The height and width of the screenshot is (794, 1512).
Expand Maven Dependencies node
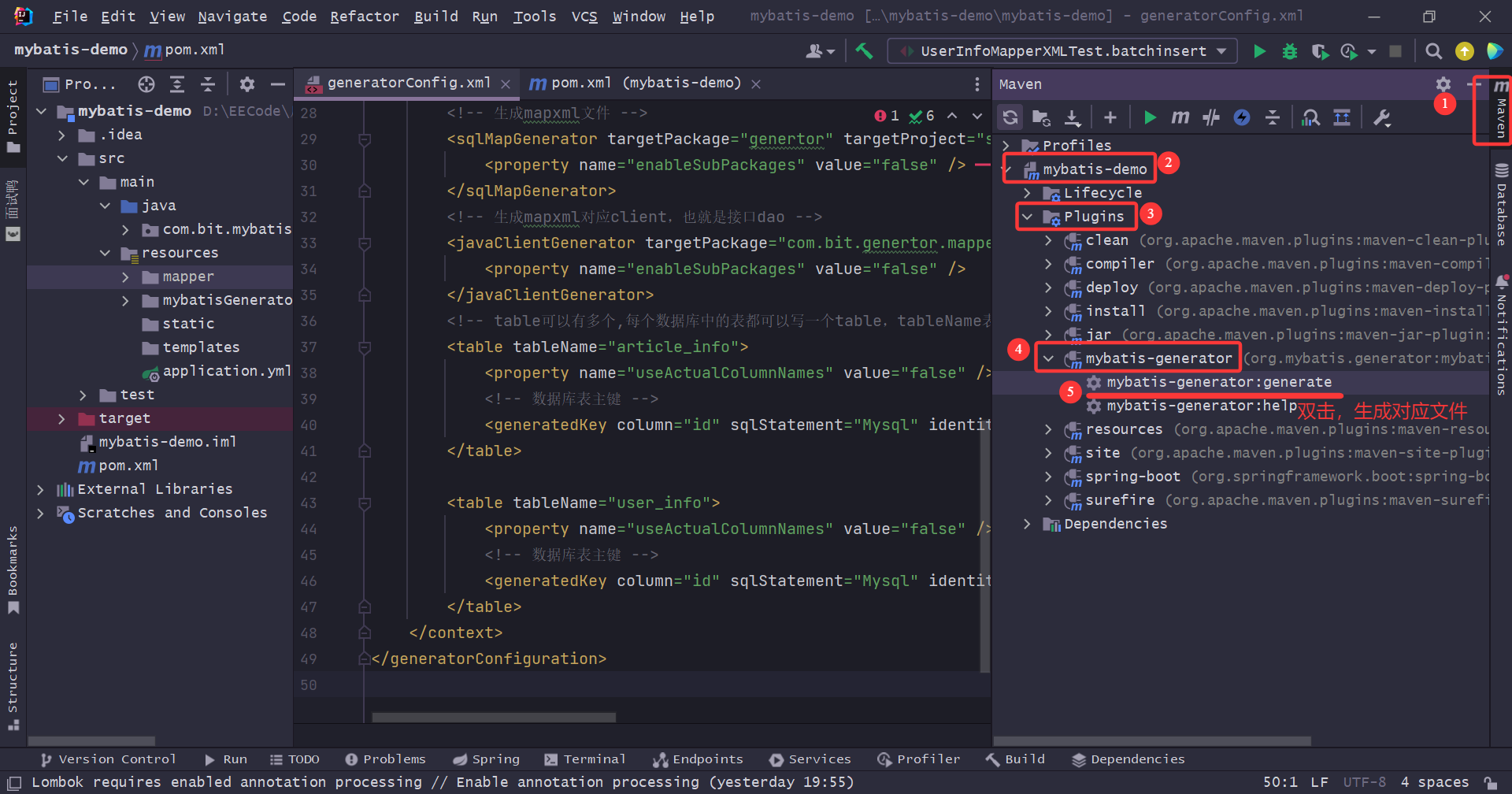(1027, 524)
